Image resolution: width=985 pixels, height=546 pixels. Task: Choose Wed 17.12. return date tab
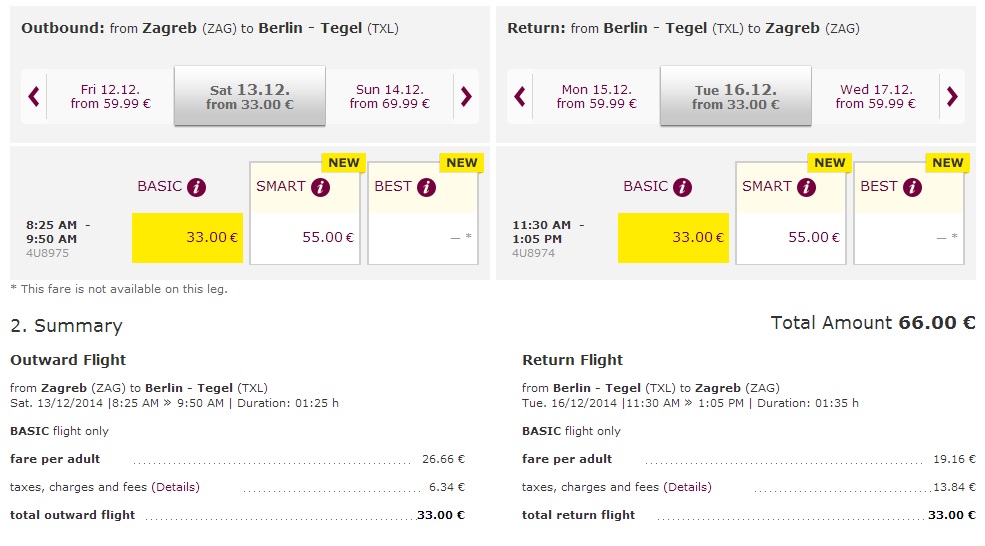(875, 96)
